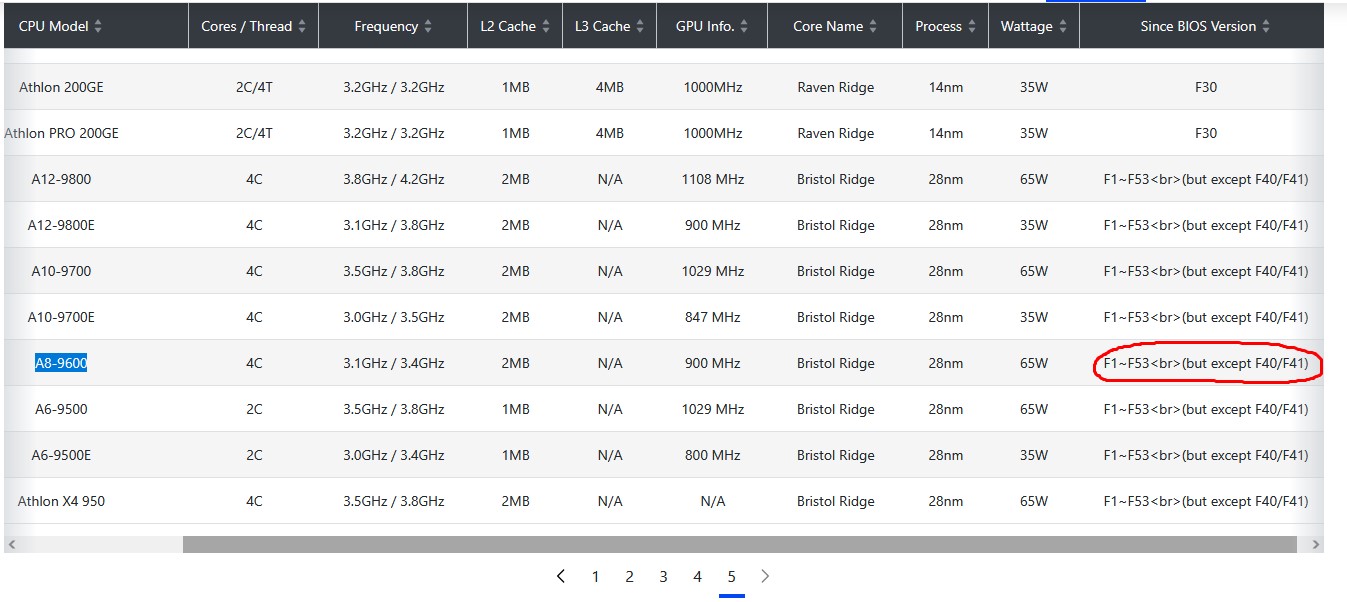Sort by Core Name column

pos(873,27)
